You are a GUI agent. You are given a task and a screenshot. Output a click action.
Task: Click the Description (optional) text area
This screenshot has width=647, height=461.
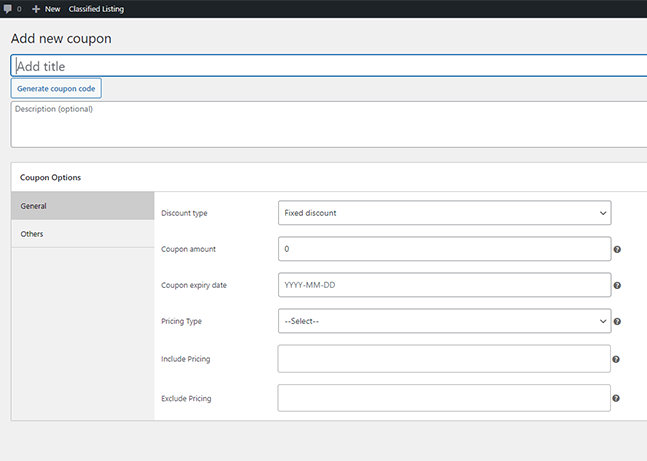pos(329,124)
